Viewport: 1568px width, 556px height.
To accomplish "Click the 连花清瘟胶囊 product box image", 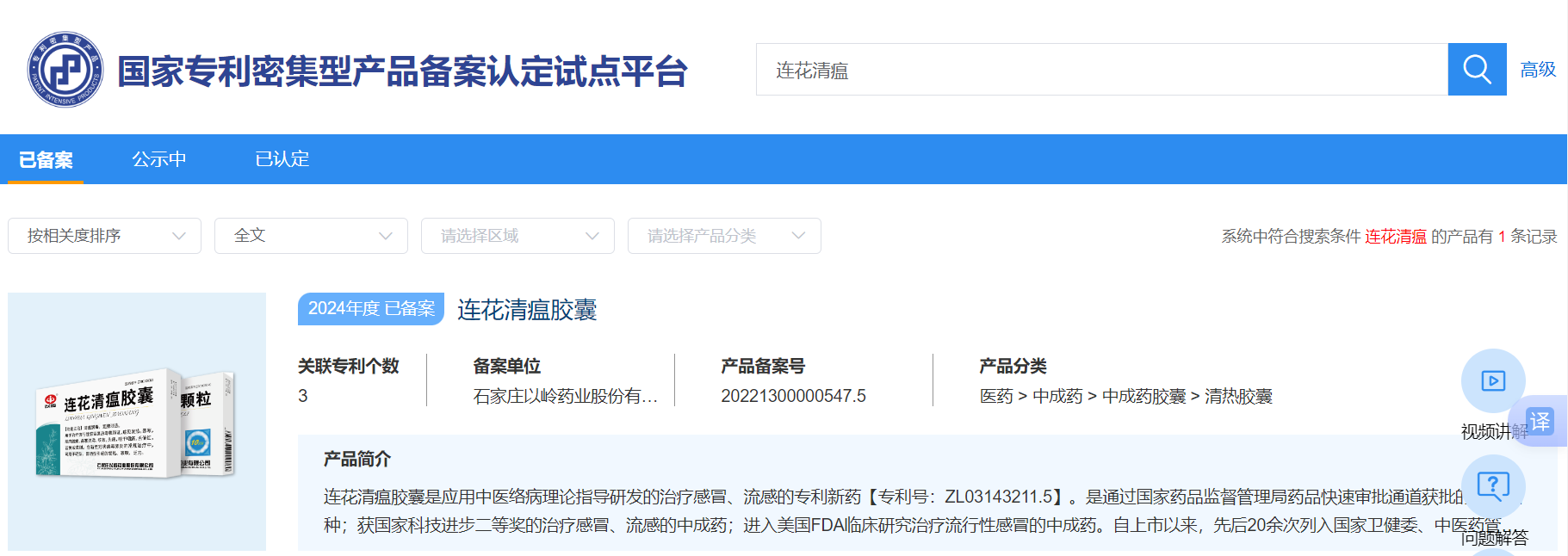I will pos(137,422).
